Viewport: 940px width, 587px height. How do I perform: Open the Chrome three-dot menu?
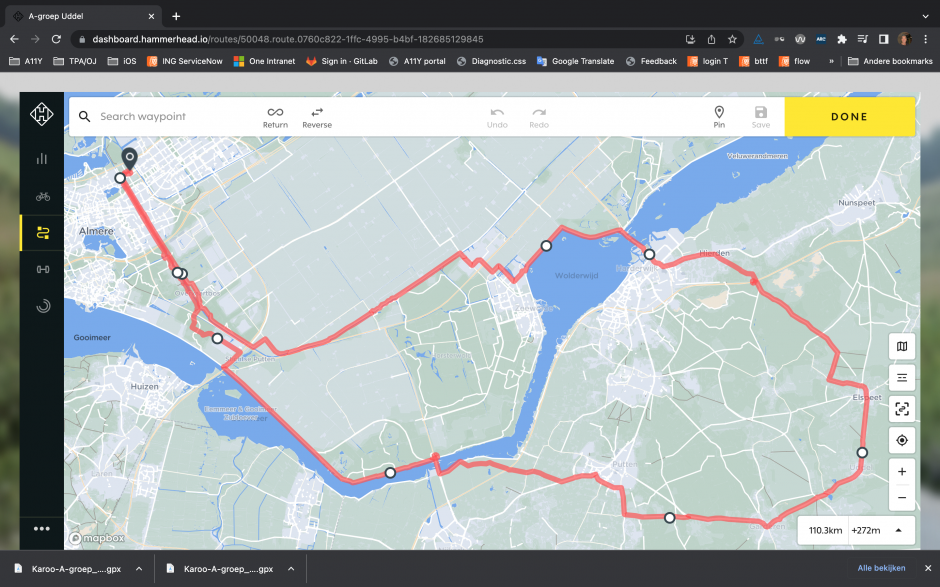pos(926,39)
